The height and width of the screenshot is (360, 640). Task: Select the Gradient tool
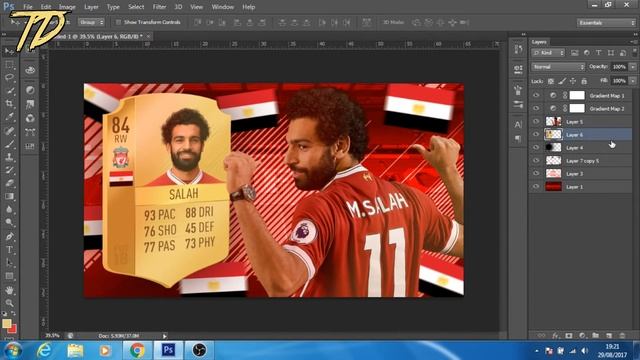[x=9, y=196]
